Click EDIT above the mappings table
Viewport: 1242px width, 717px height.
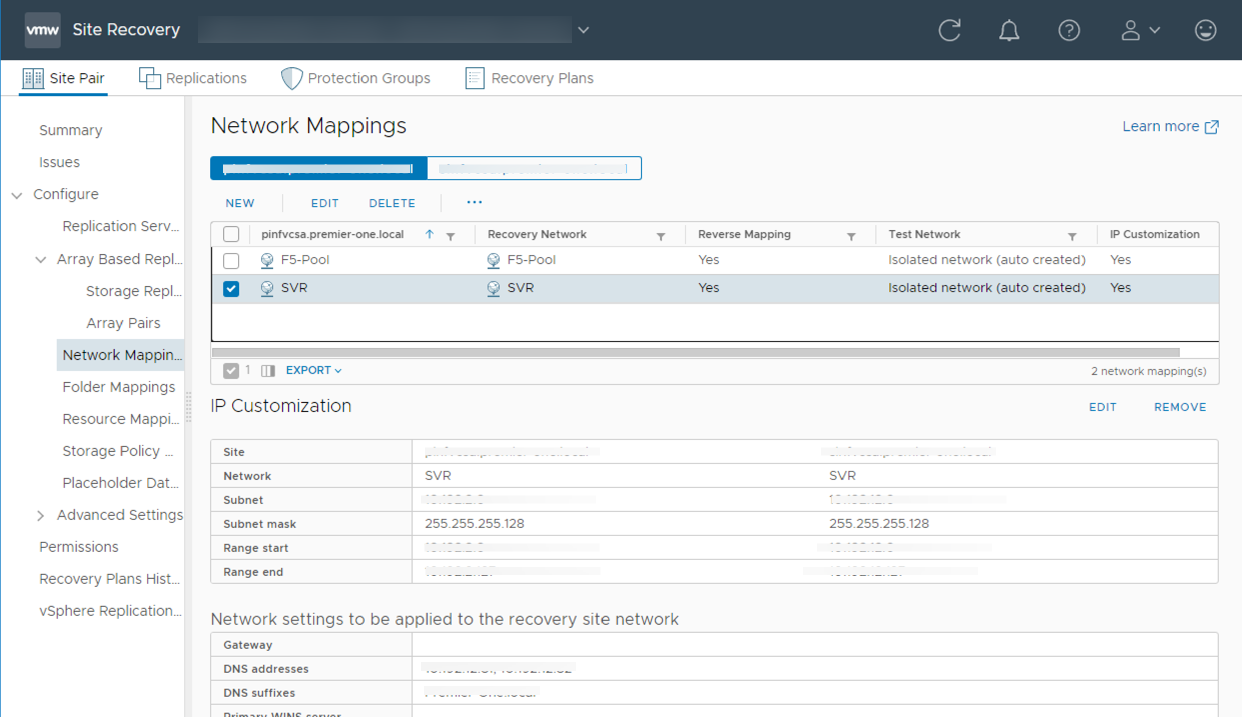(325, 203)
